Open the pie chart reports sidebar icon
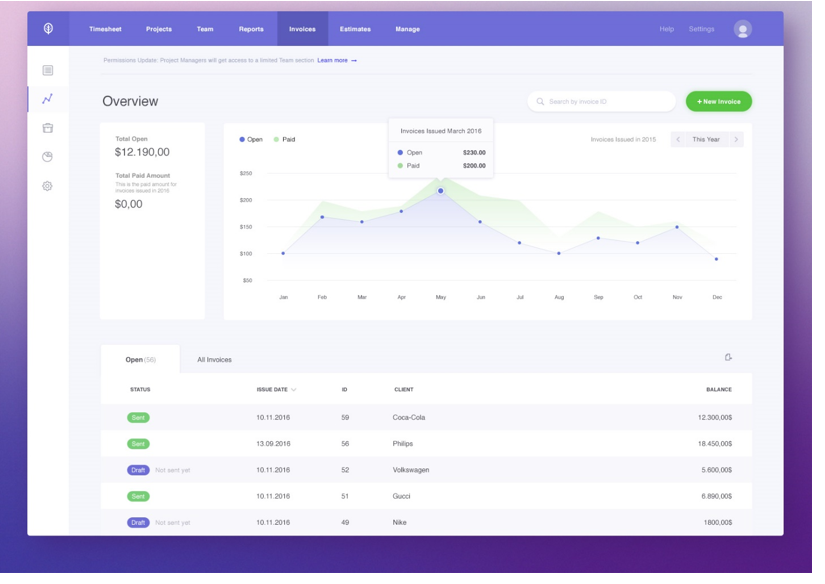 tap(46, 156)
